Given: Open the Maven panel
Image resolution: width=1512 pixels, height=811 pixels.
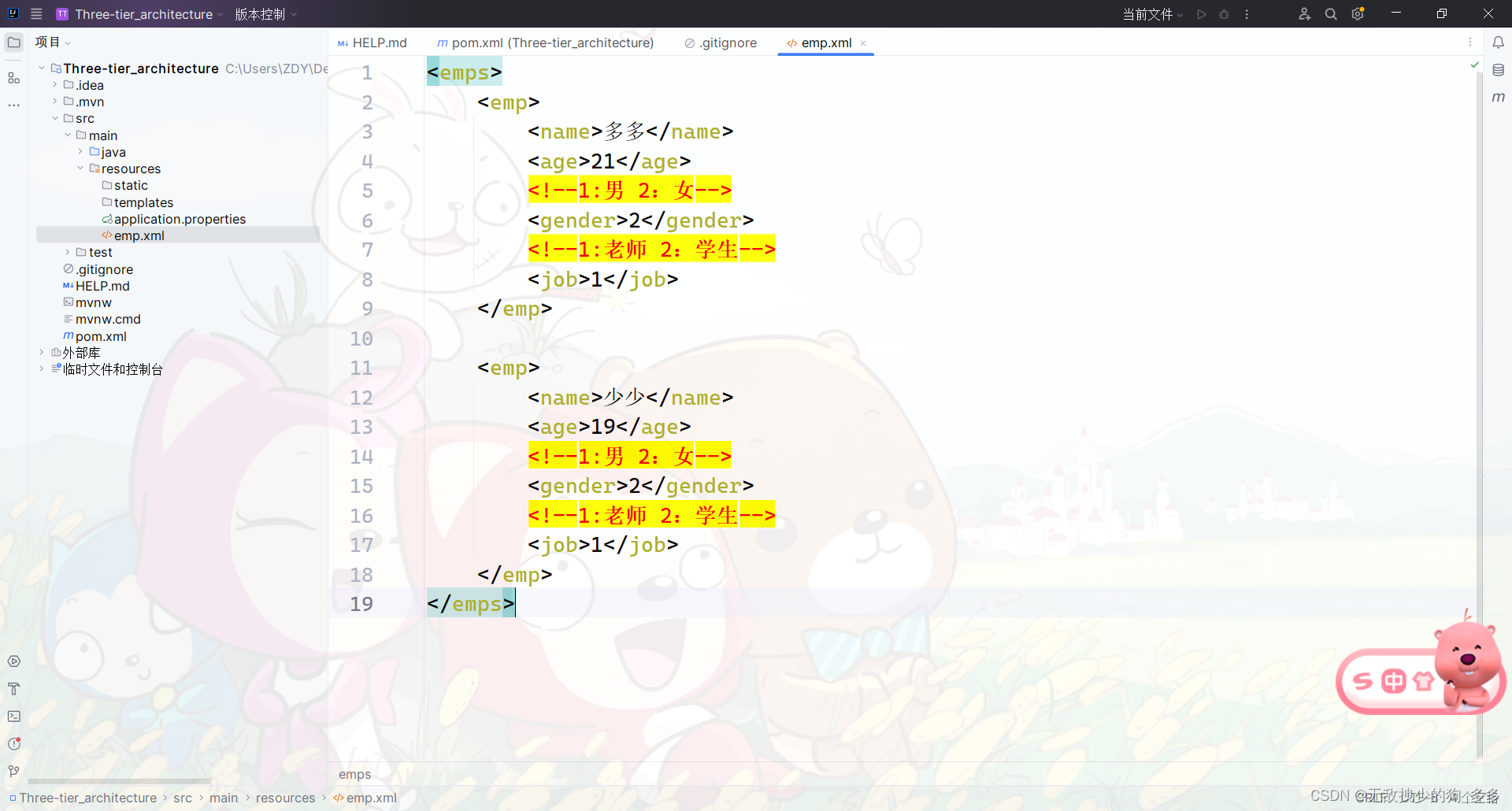Looking at the screenshot, I should pyautogui.click(x=1499, y=97).
